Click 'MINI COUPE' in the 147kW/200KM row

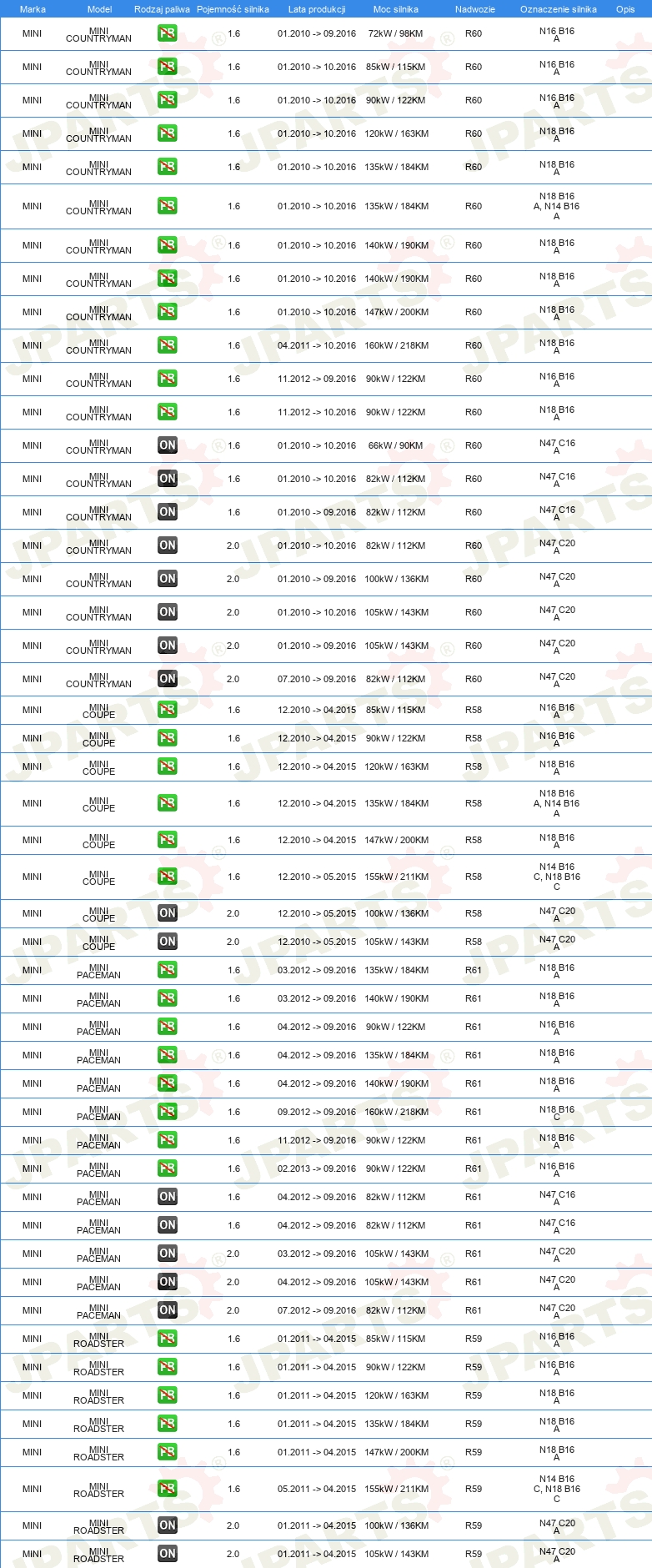coord(99,840)
